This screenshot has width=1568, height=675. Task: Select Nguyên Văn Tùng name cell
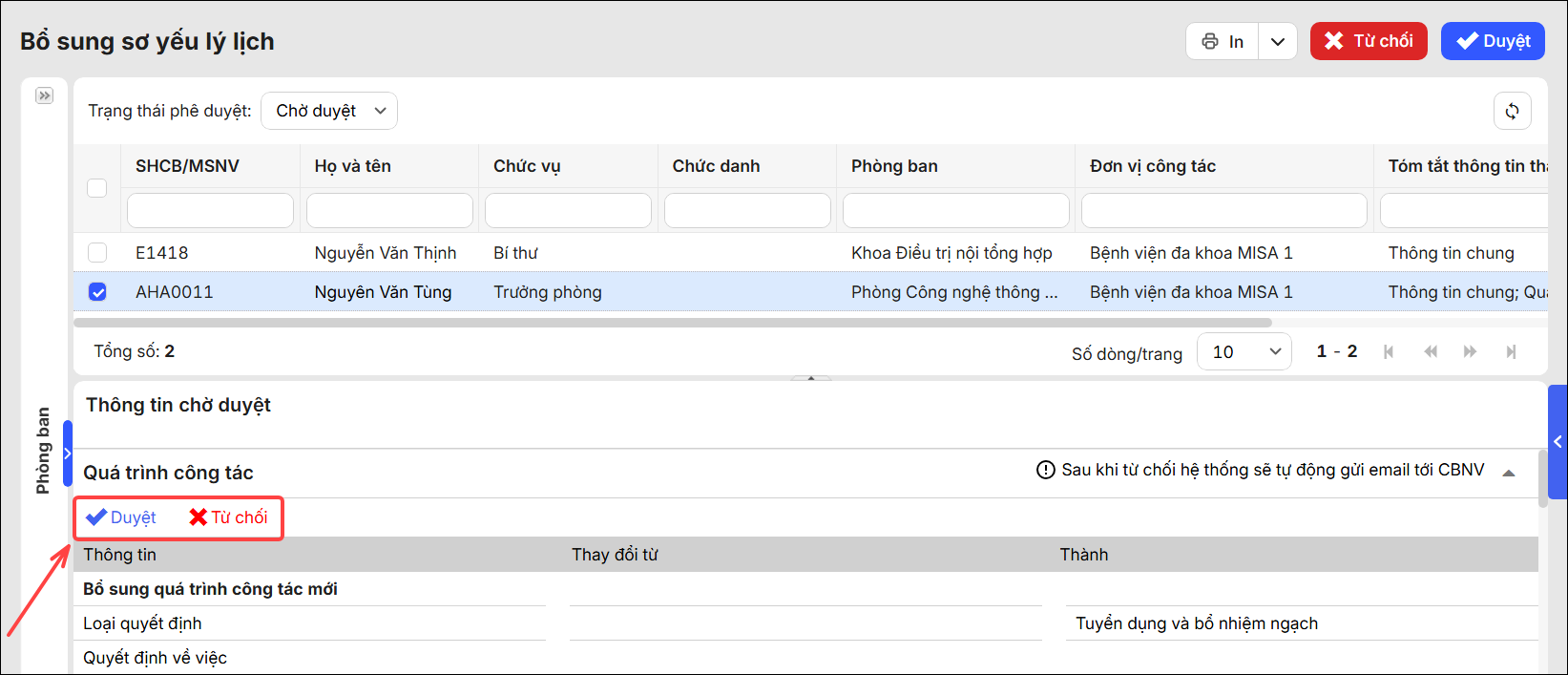point(383,292)
